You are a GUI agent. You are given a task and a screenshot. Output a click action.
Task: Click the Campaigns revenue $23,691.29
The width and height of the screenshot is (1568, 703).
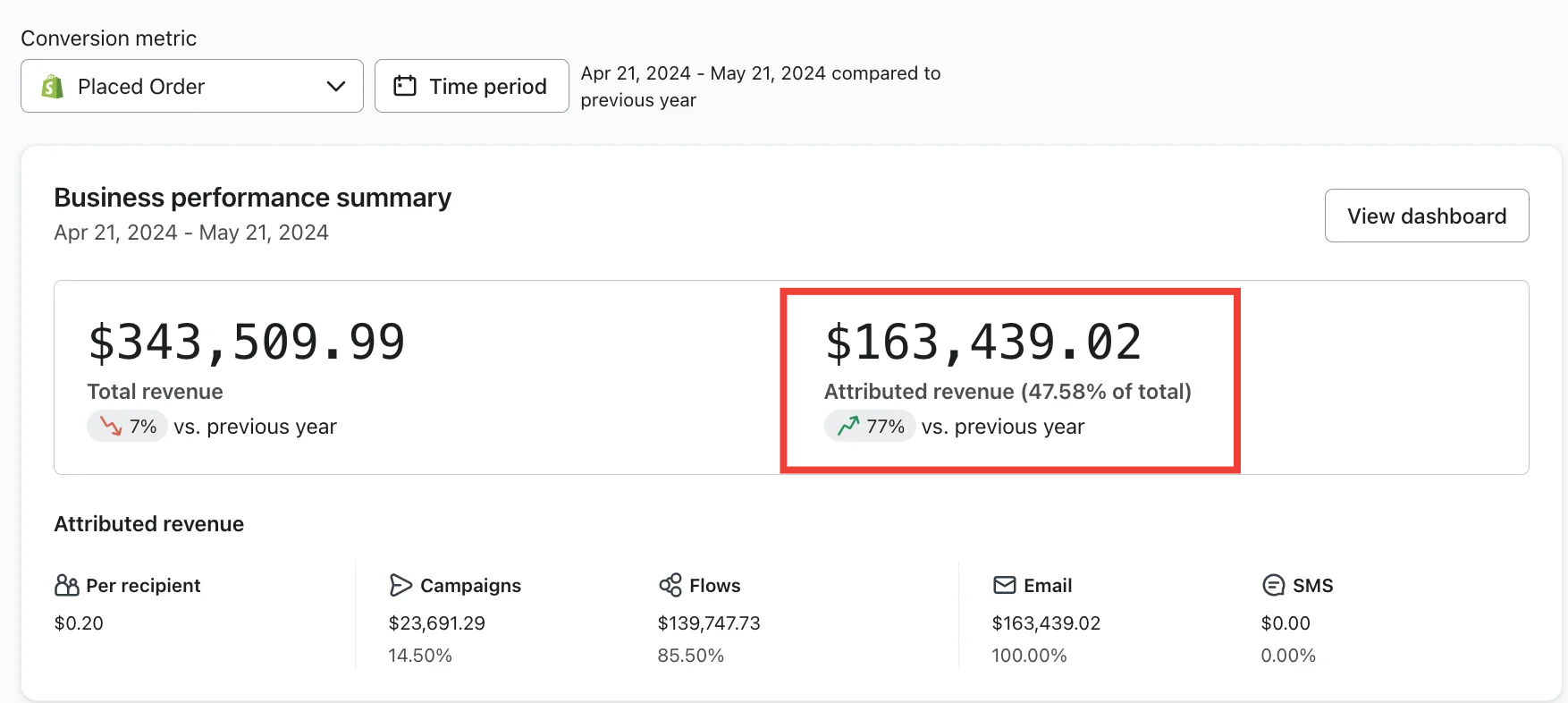(437, 623)
